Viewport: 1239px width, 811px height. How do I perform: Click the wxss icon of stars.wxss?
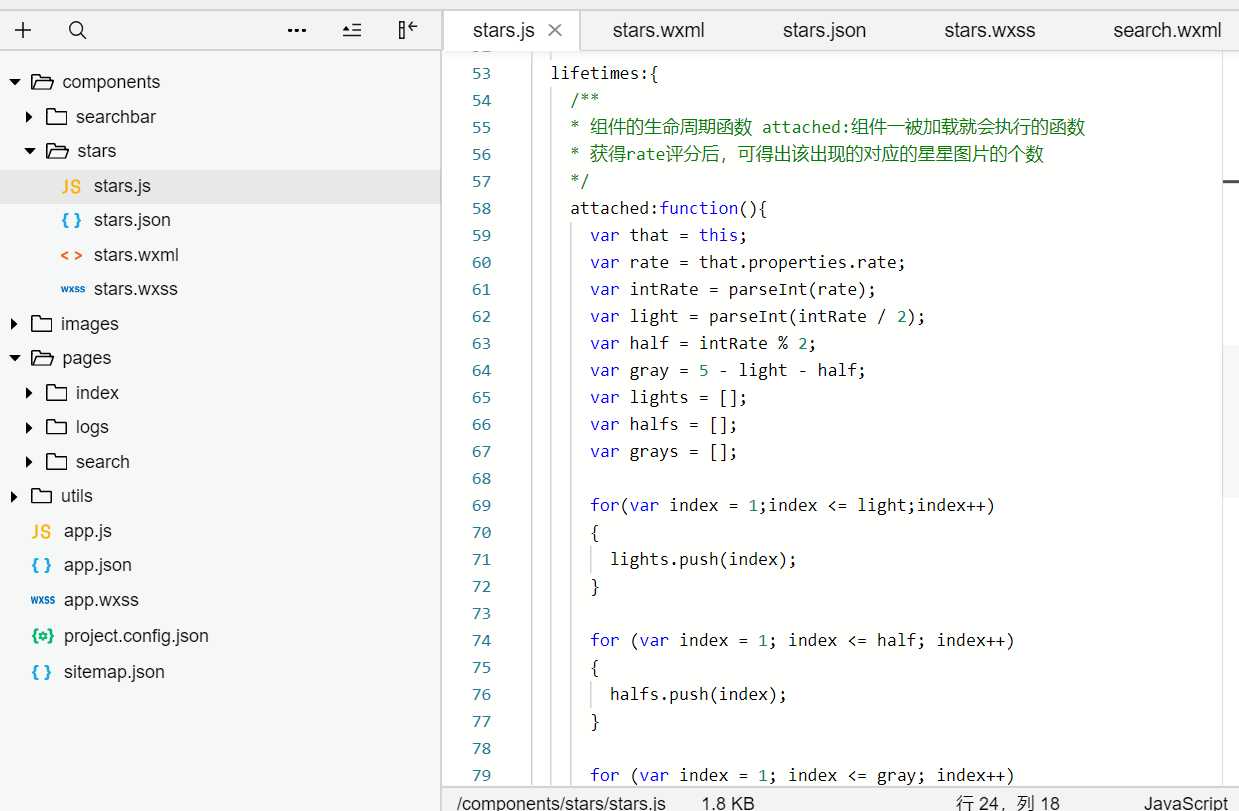72,289
